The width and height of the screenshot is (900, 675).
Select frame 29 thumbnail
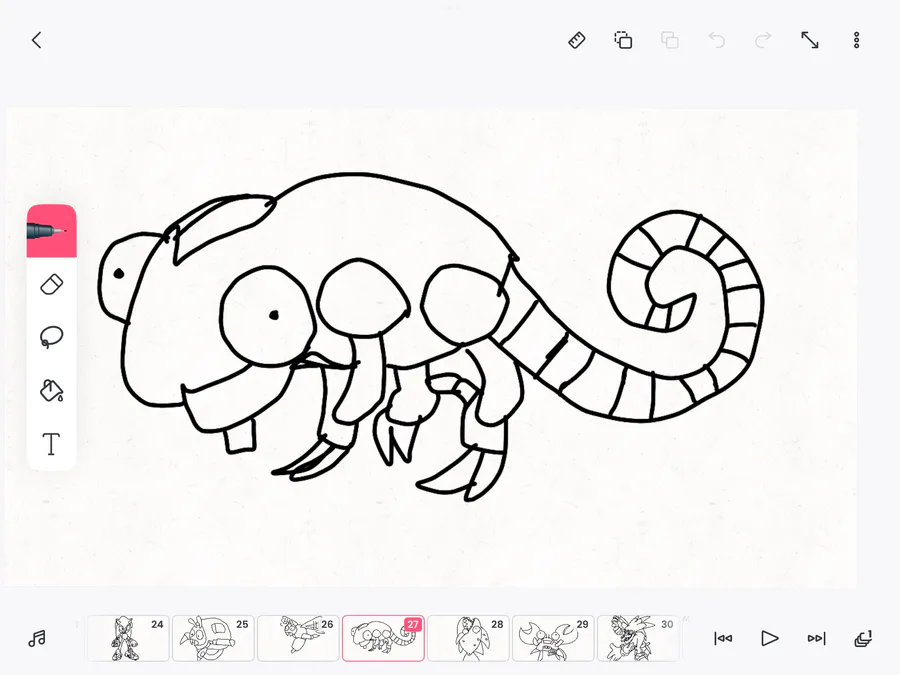click(x=553, y=638)
